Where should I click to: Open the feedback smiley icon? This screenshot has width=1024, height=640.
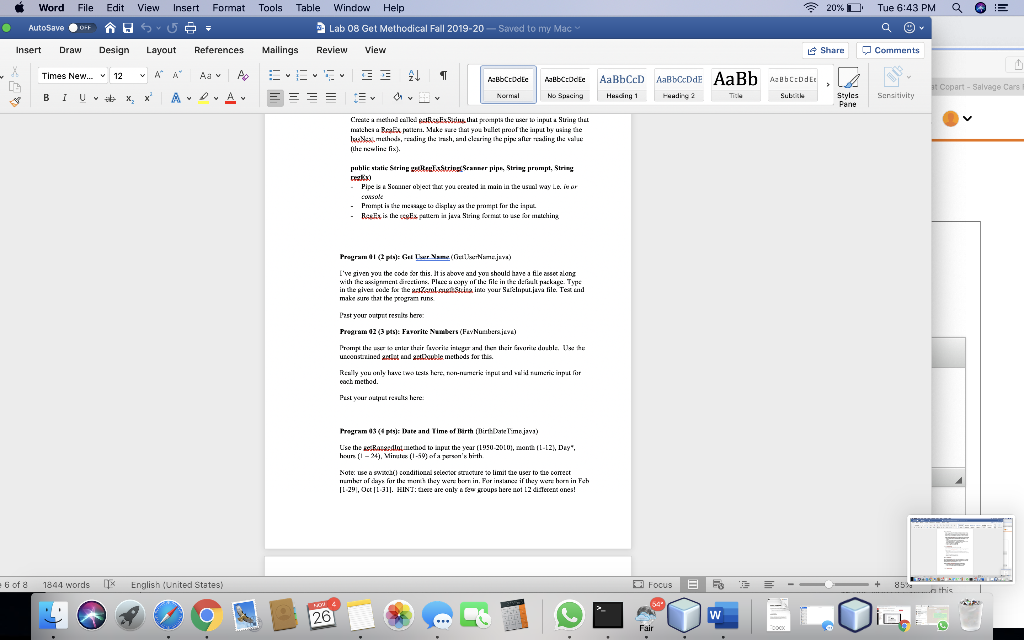909,28
